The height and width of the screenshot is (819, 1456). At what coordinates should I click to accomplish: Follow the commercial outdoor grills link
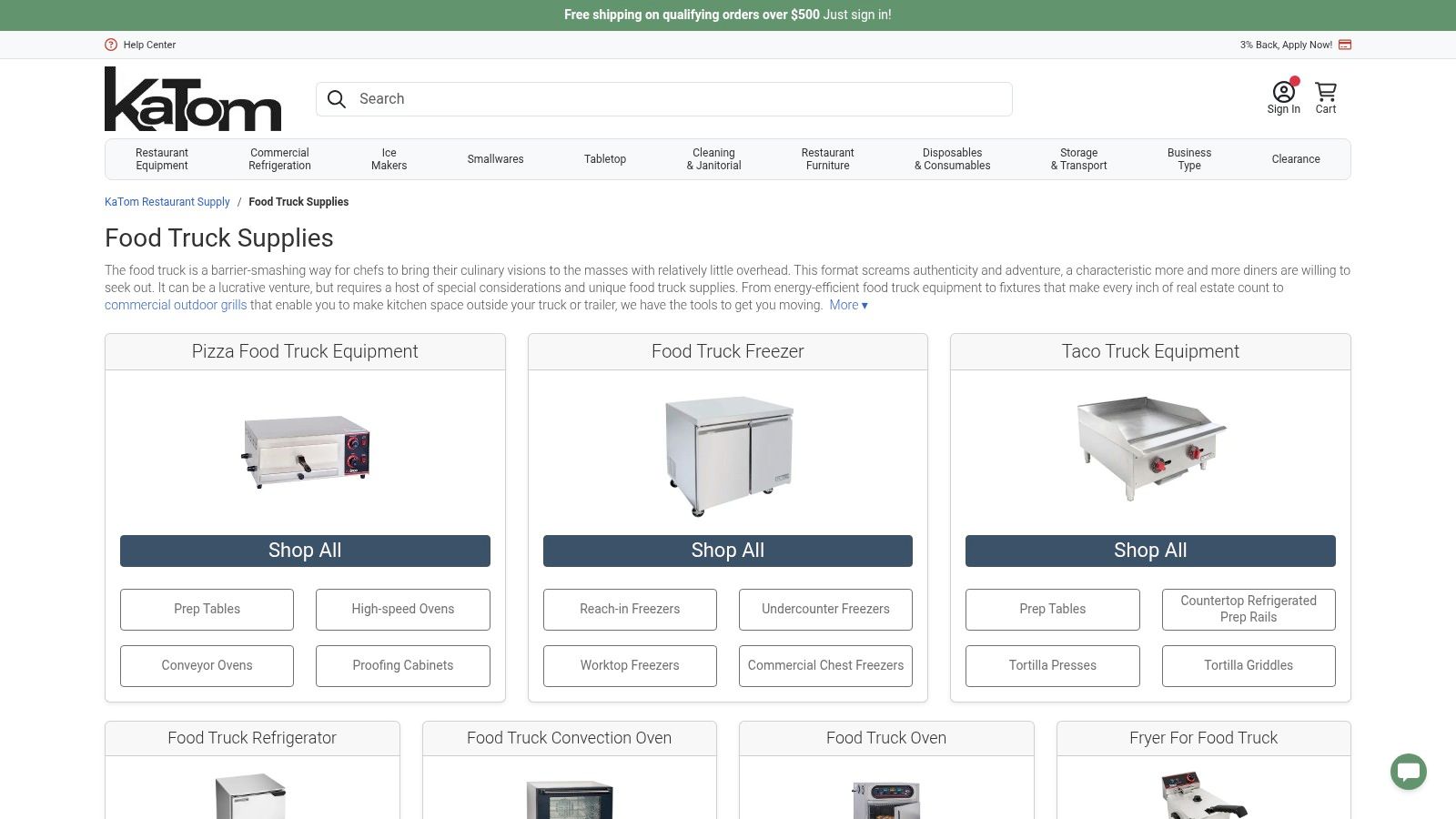point(176,305)
